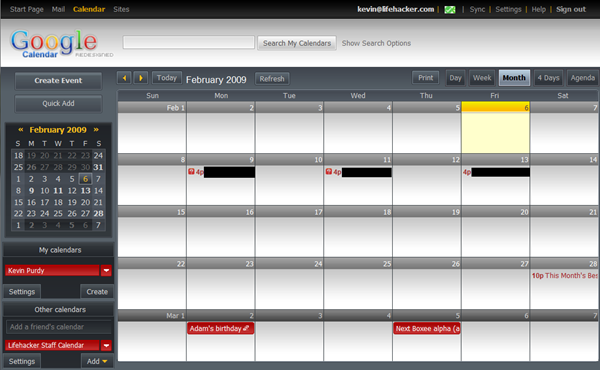Switch to Week view

482,78
